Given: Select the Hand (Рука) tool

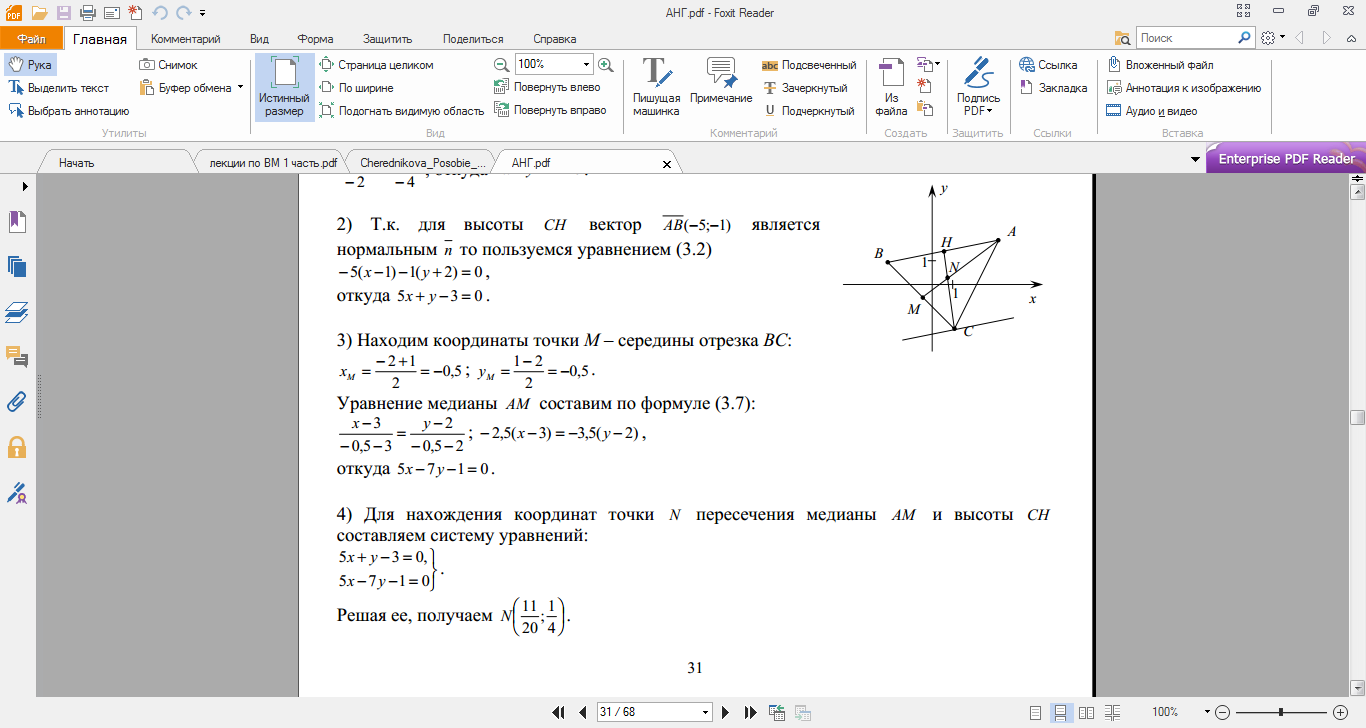Looking at the screenshot, I should click(x=30, y=65).
